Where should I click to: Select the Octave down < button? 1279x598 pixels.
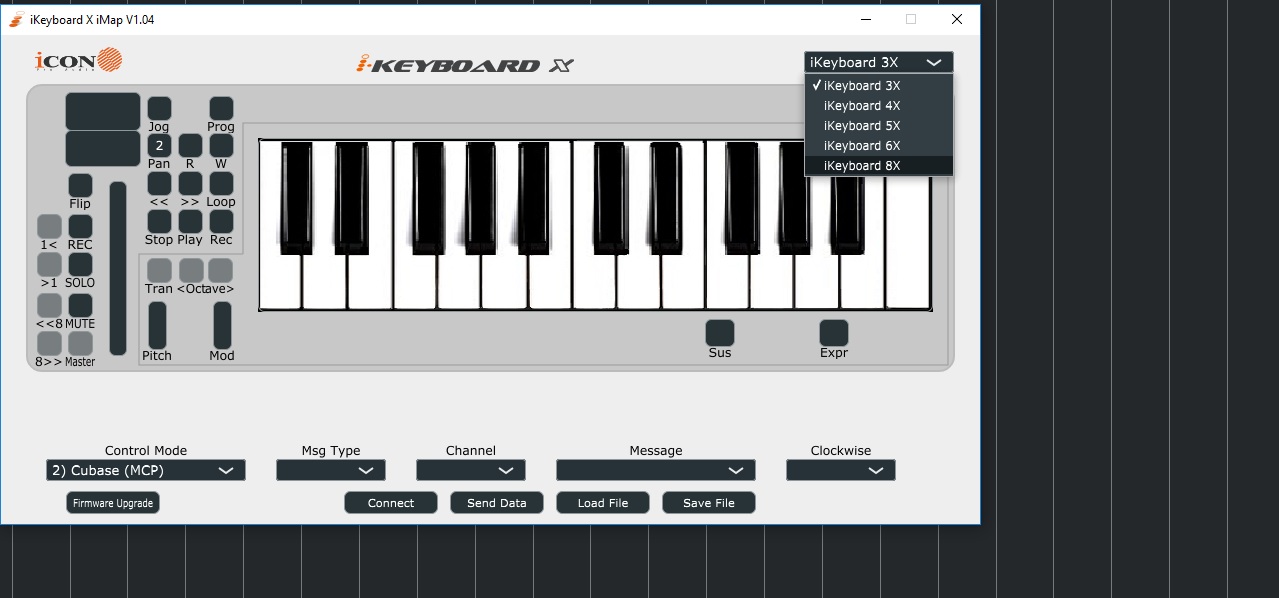[191, 270]
